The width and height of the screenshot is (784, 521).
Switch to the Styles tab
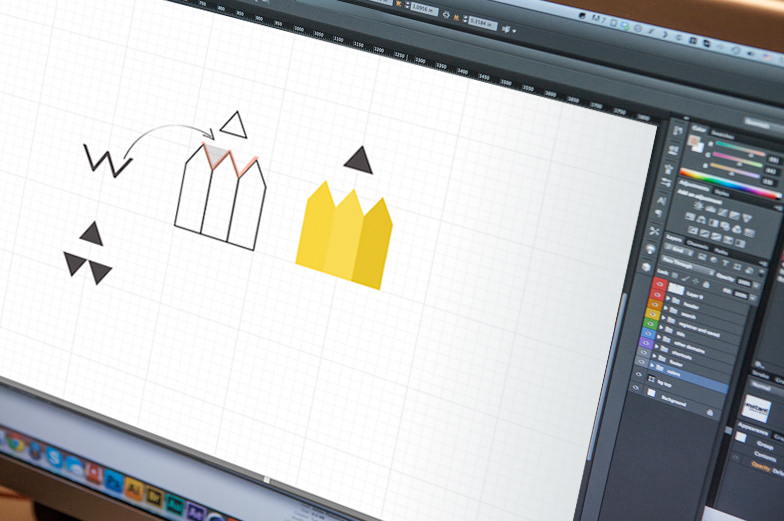722,193
